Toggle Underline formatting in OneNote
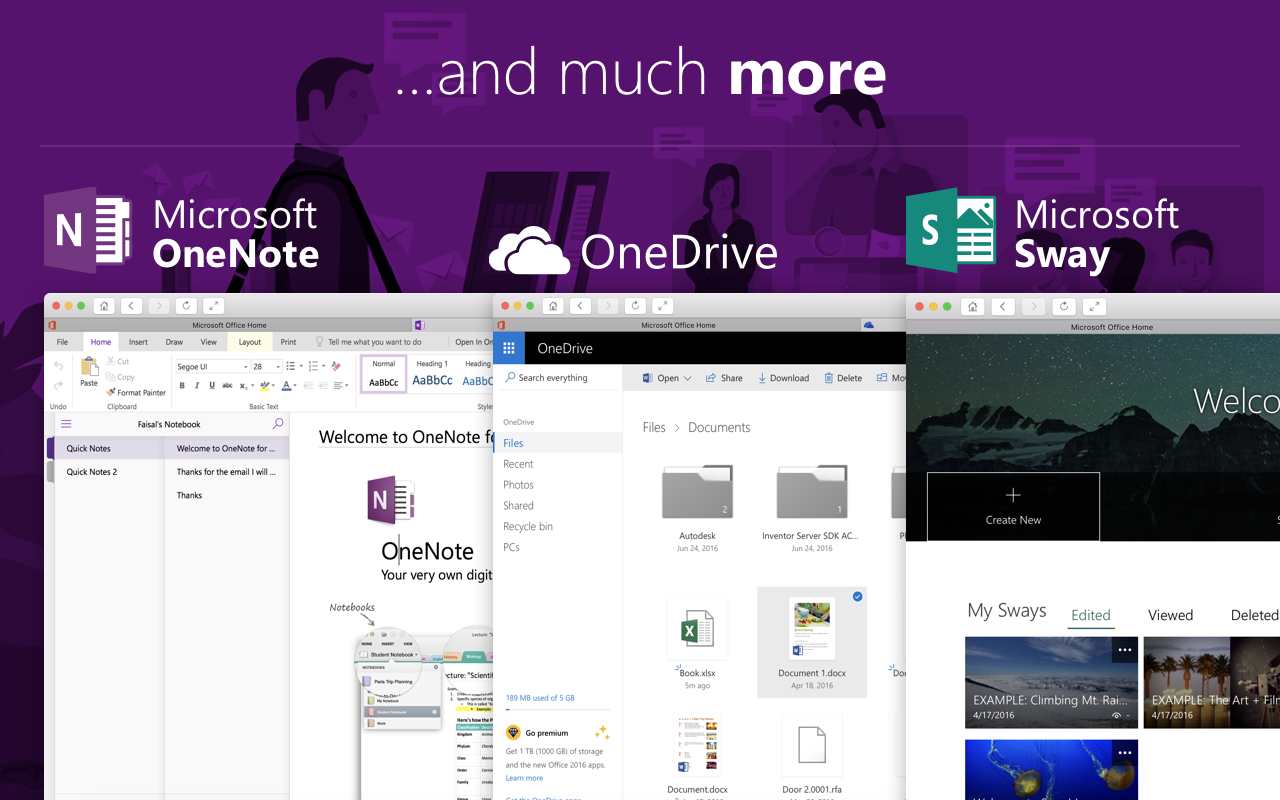This screenshot has height=800, width=1280. [x=210, y=386]
